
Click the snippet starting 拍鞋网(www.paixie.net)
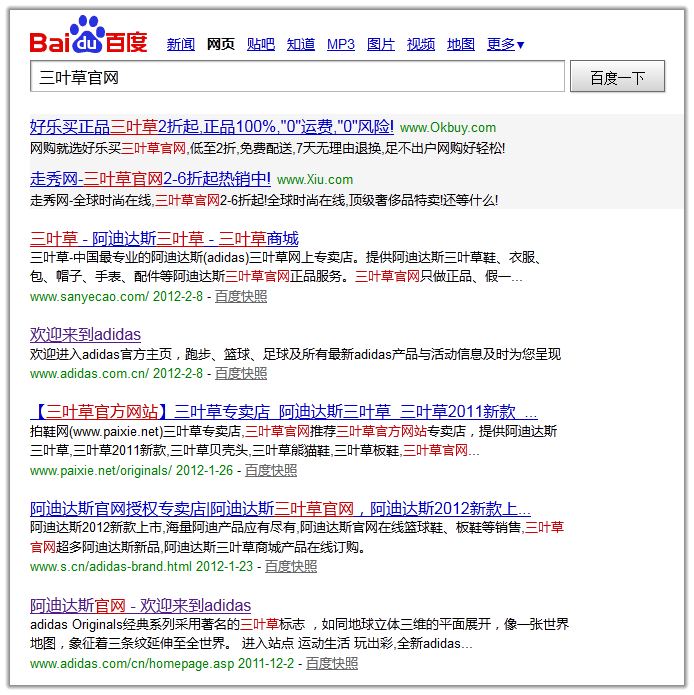[293, 441]
